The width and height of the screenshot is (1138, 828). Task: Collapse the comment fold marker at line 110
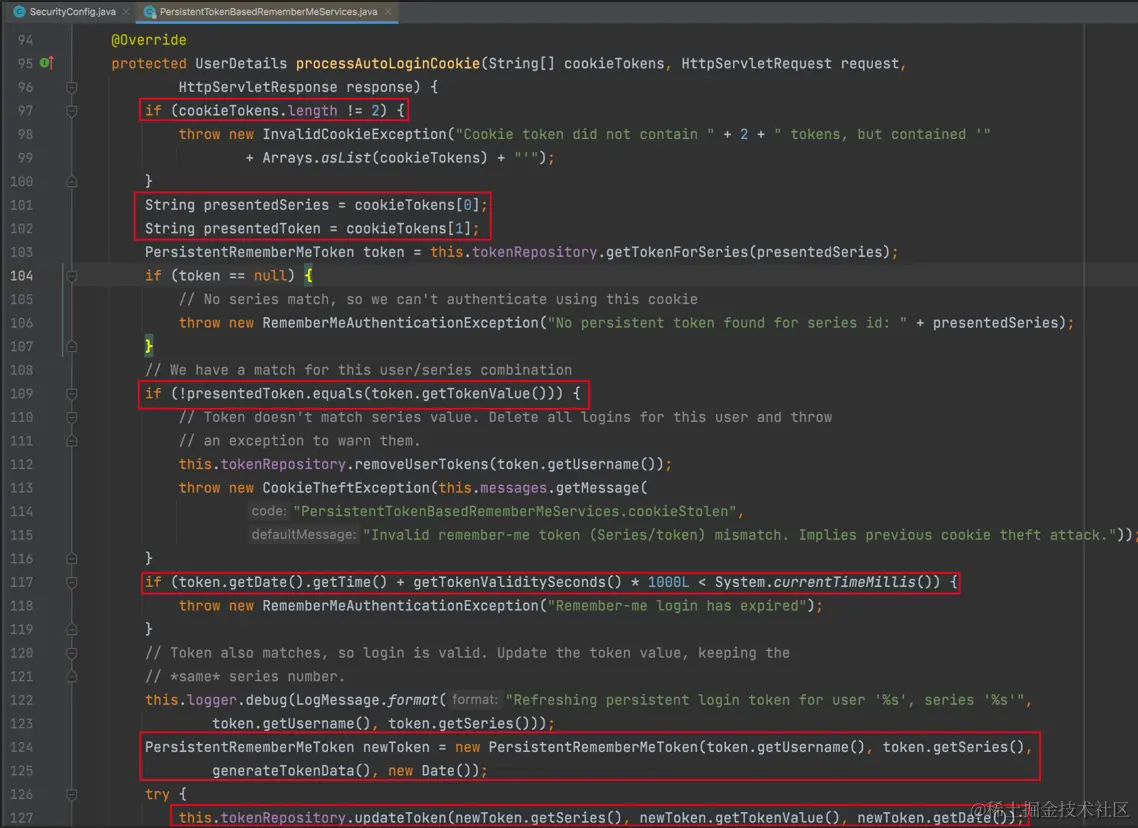tap(72, 417)
